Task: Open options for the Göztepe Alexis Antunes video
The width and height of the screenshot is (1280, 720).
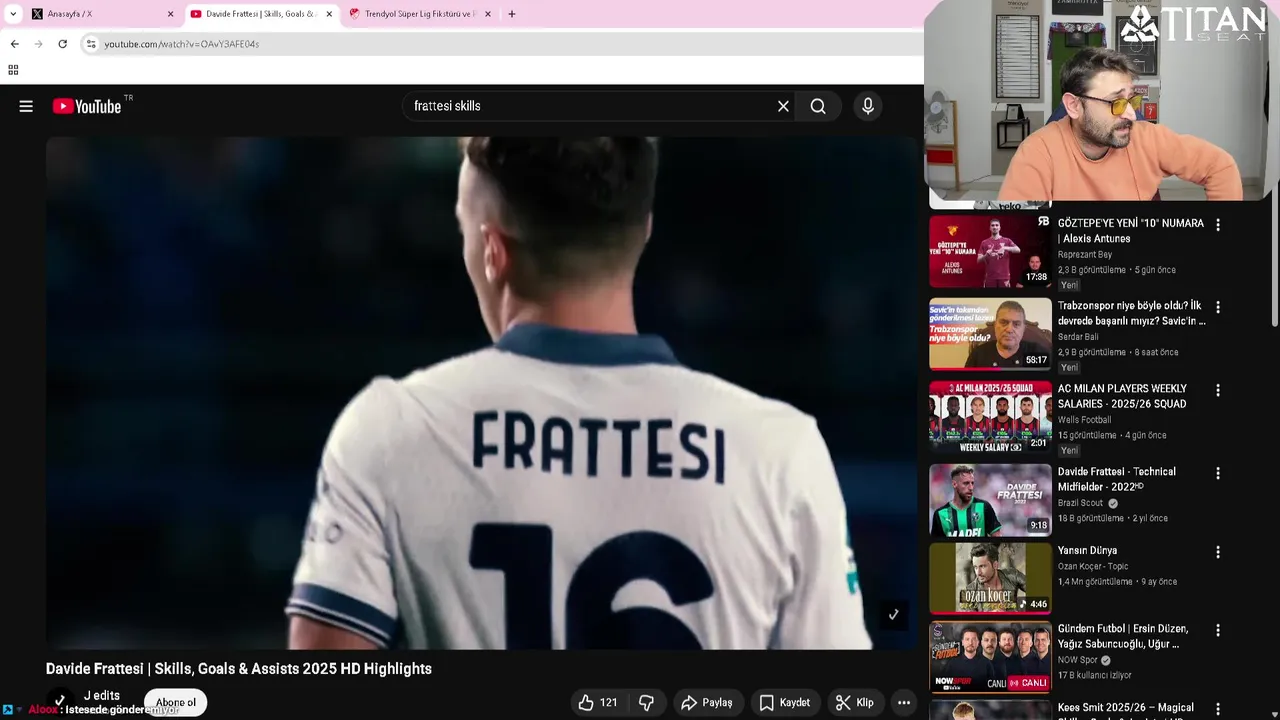Action: tap(1217, 225)
